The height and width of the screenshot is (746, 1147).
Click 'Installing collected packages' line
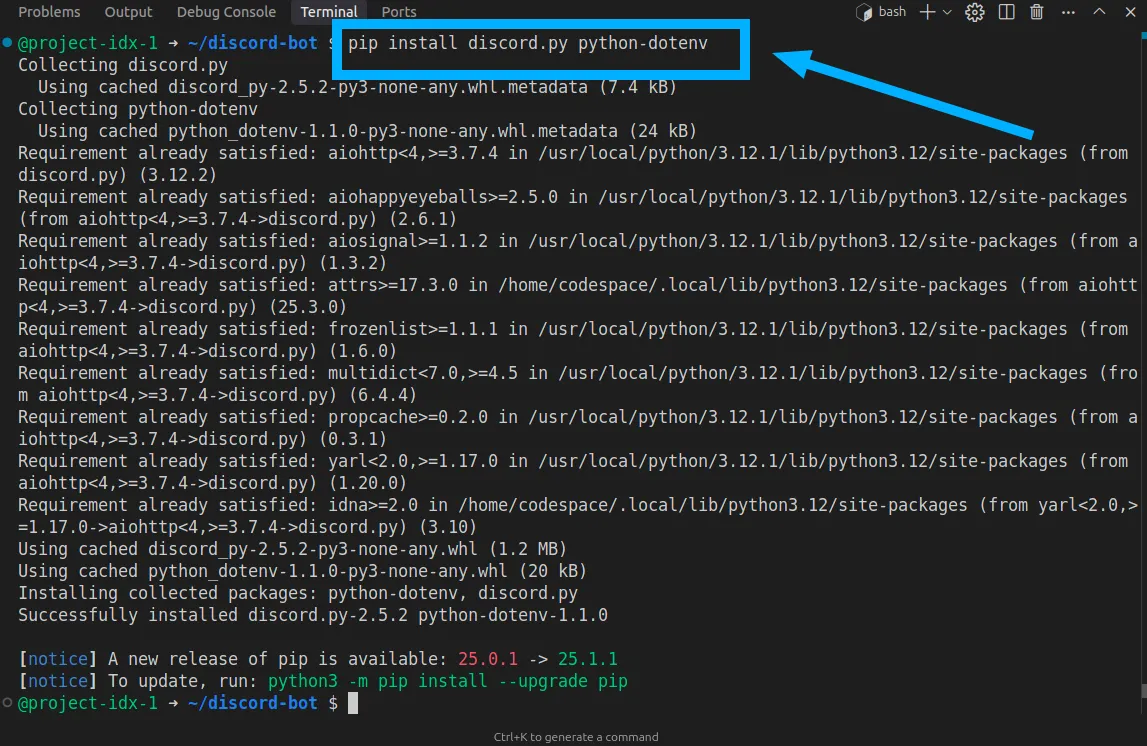tap(298, 593)
